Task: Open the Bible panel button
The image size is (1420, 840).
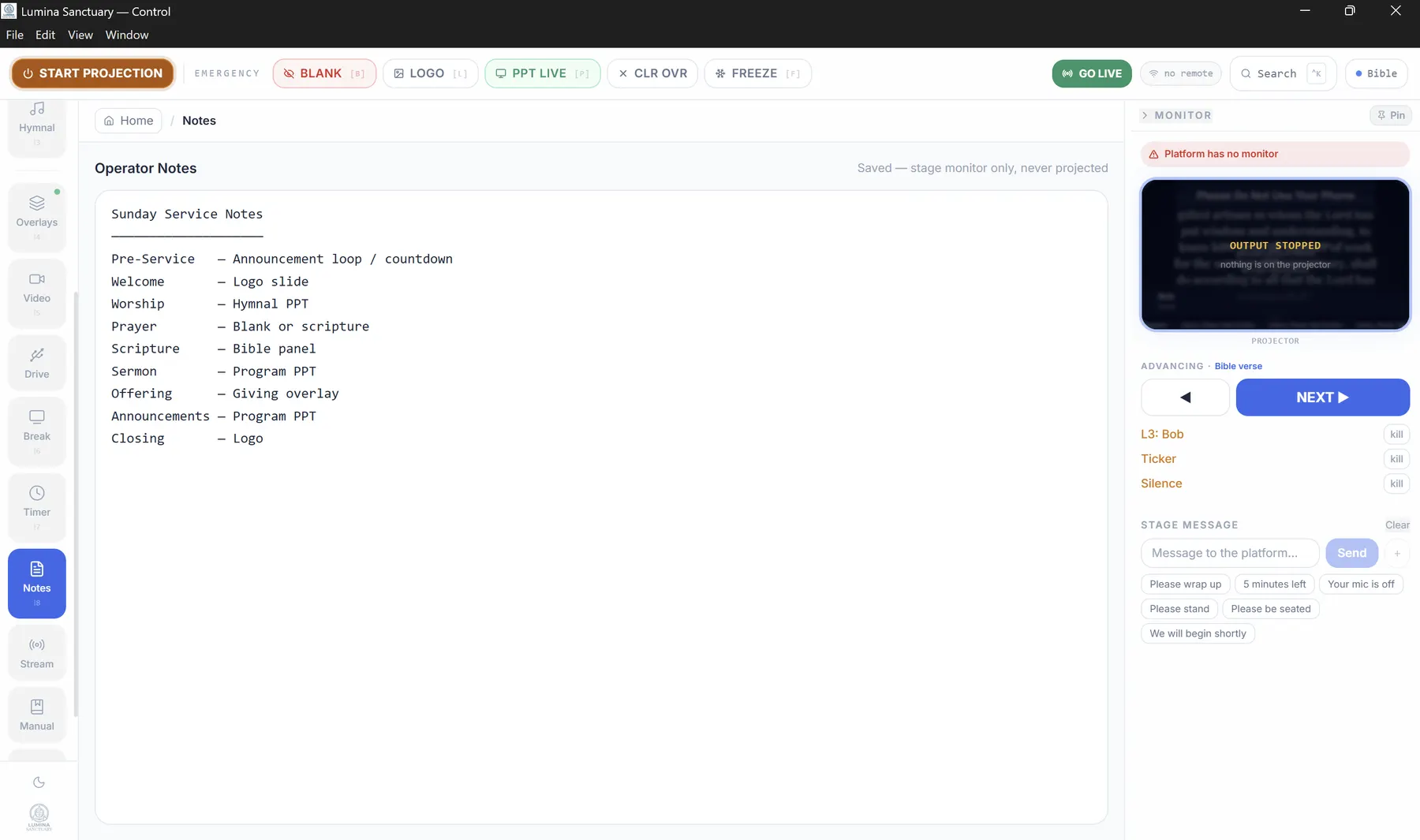Action: pyautogui.click(x=1376, y=73)
